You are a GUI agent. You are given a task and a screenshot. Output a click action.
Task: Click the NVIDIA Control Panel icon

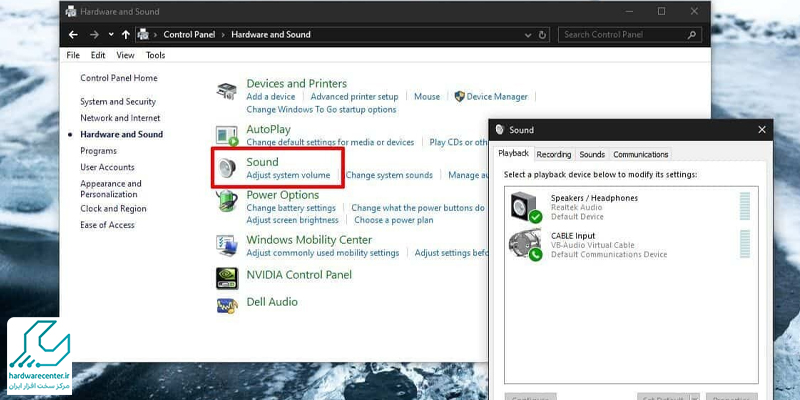tap(227, 278)
